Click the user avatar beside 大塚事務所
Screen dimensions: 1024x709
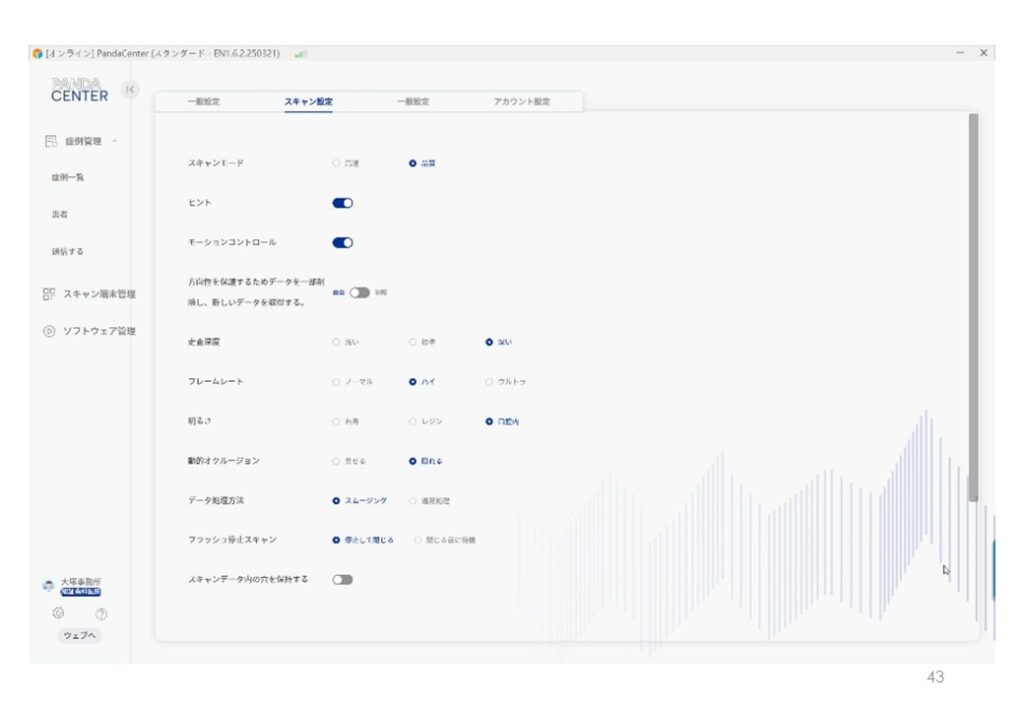pyautogui.click(x=48, y=586)
